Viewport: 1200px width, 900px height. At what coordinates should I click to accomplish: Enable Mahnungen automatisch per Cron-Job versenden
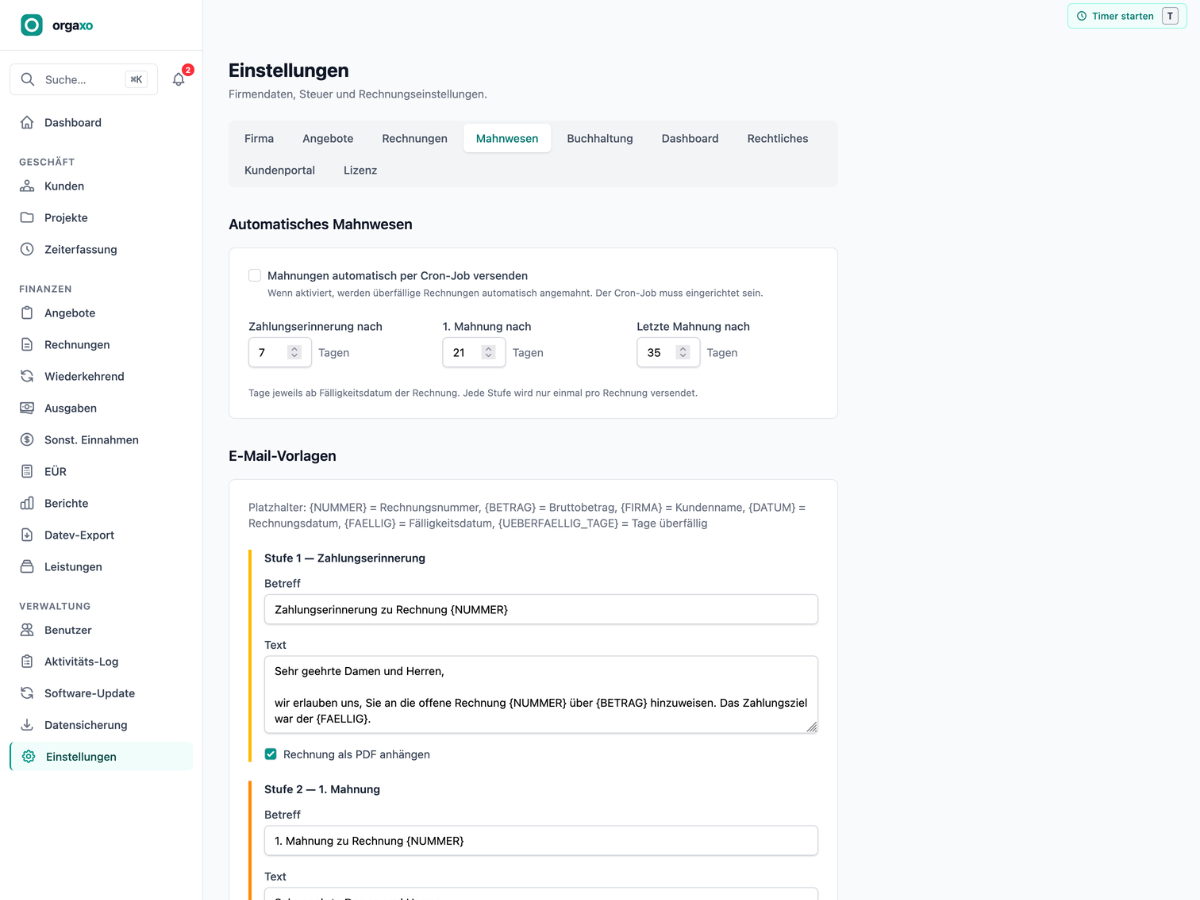[255, 275]
